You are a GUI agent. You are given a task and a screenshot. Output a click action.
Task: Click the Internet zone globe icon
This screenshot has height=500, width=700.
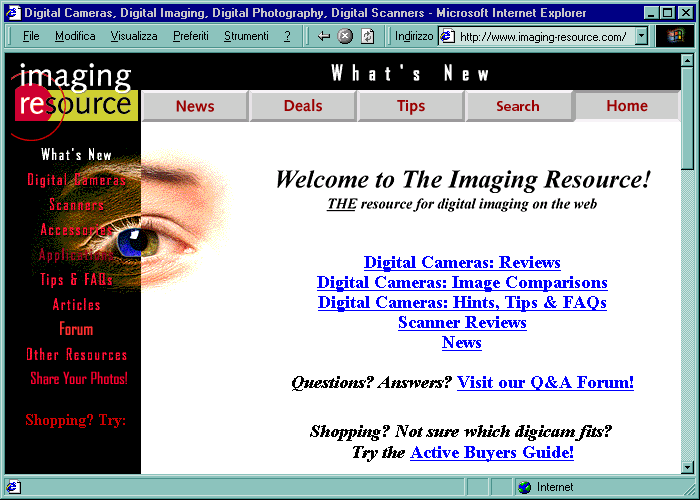pyautogui.click(x=524, y=487)
